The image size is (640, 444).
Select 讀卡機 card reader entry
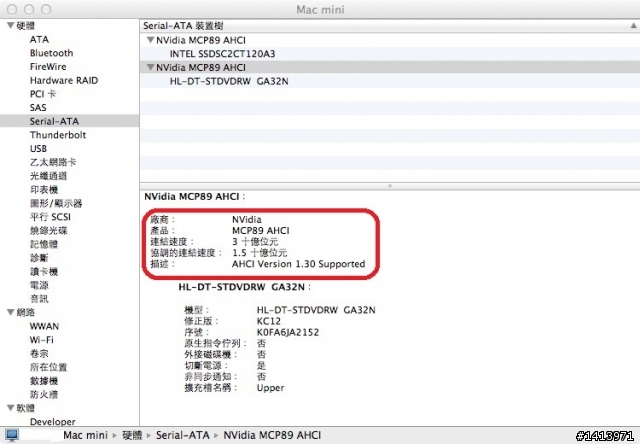[x=44, y=272]
